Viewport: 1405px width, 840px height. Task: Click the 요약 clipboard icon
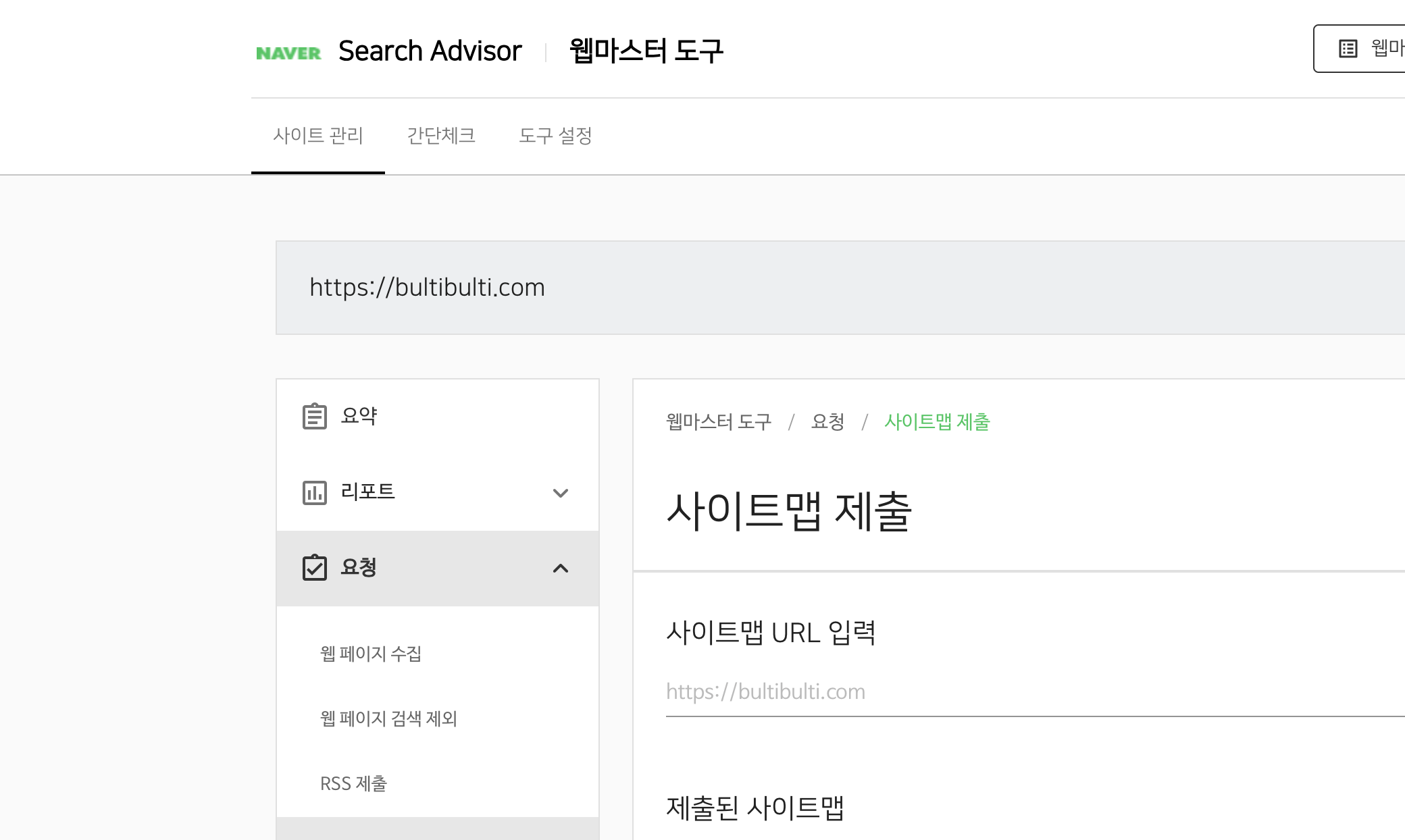(x=314, y=416)
